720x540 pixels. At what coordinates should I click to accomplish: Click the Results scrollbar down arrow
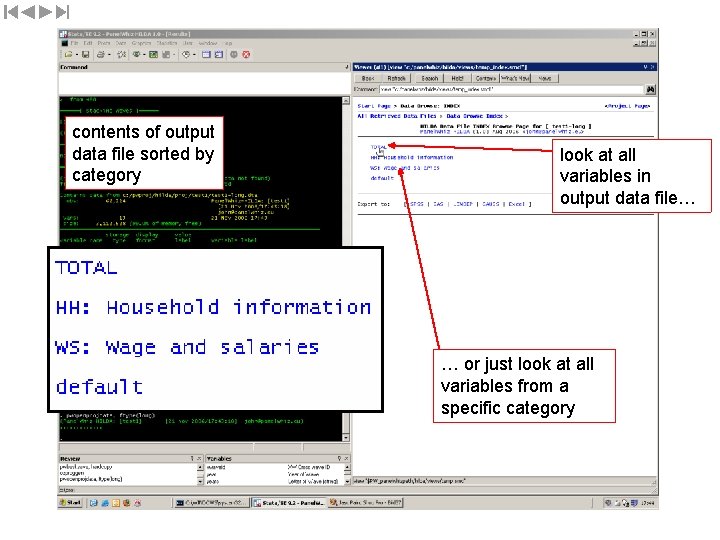point(346,438)
